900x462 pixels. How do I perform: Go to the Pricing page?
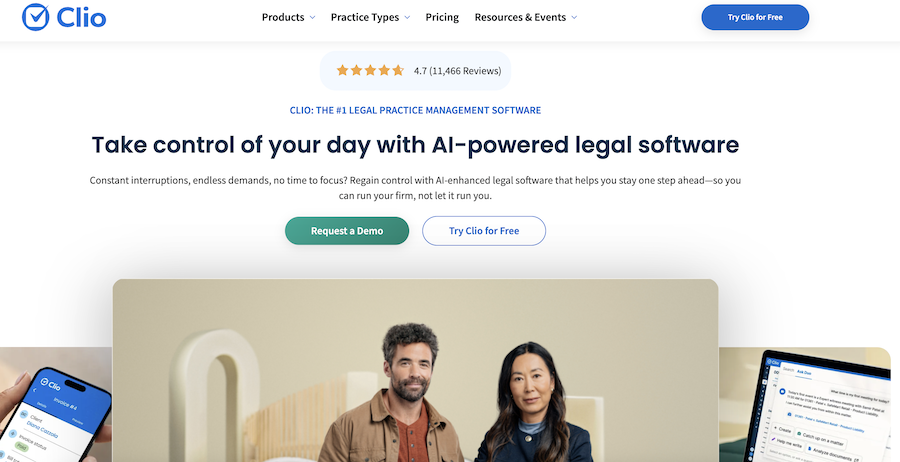442,17
